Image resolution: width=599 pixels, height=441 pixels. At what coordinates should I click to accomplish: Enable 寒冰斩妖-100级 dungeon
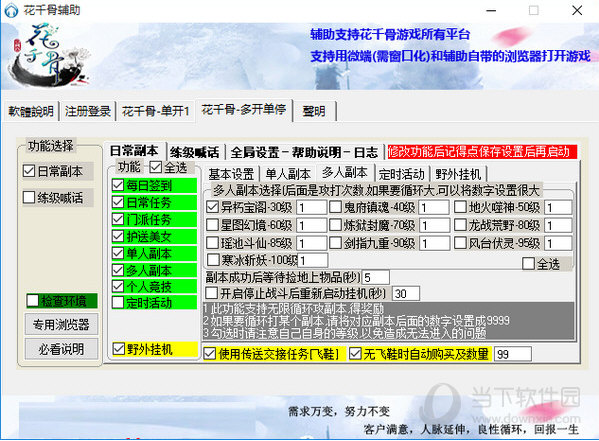[x=213, y=260]
